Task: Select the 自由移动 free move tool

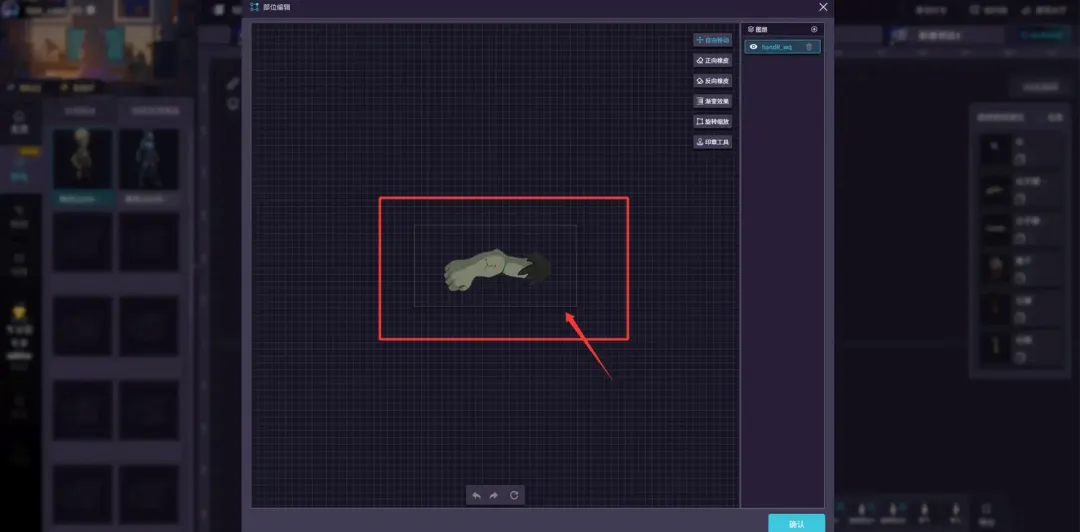Action: 712,40
